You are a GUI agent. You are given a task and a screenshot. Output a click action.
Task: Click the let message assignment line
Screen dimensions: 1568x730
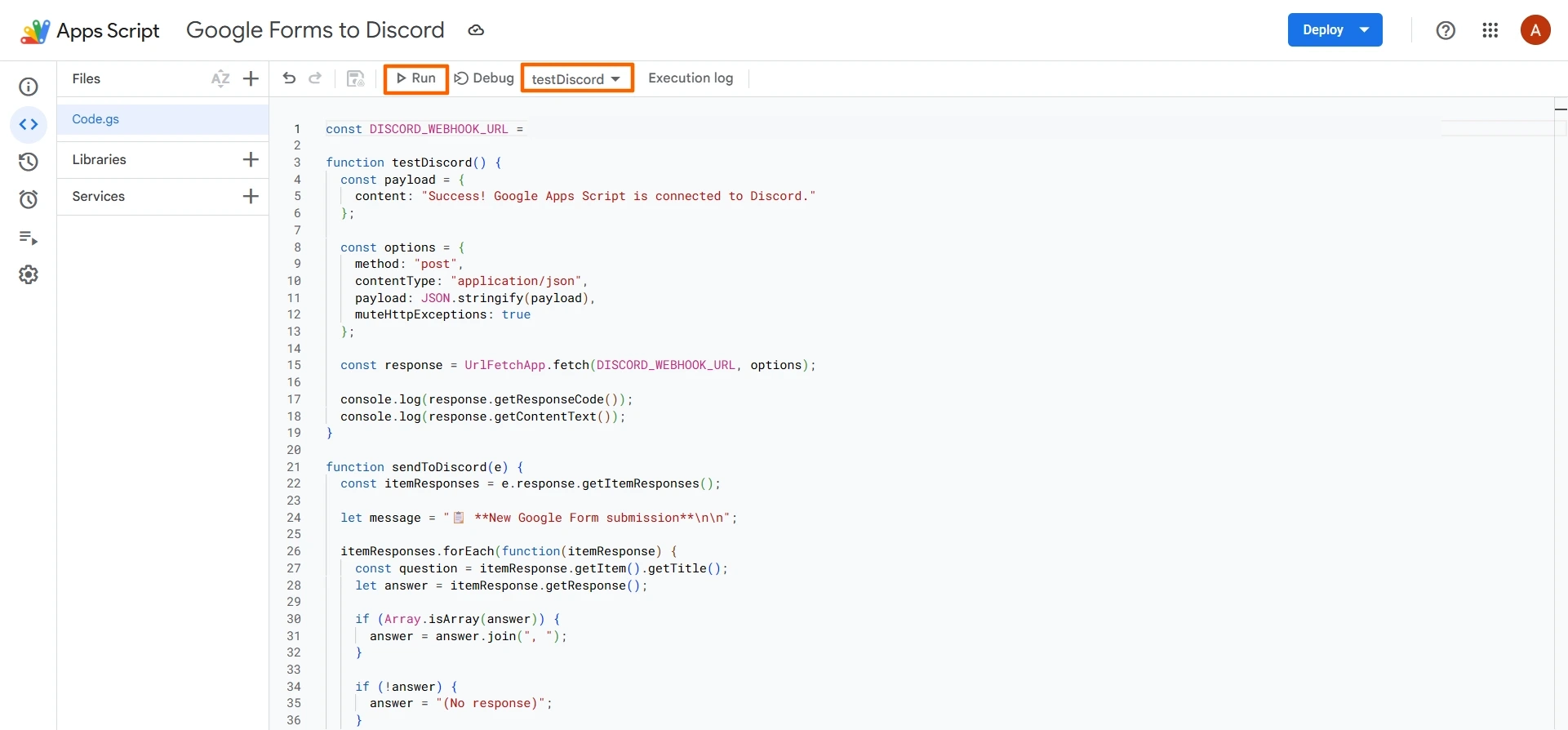tap(539, 518)
